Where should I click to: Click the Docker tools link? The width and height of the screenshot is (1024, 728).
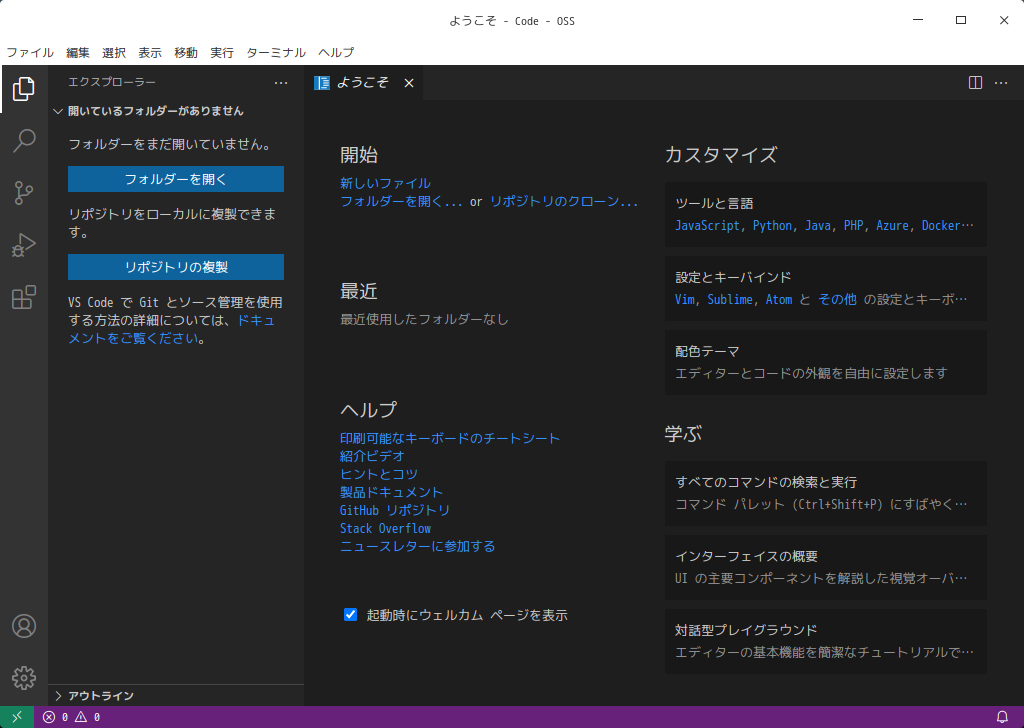pos(941,226)
